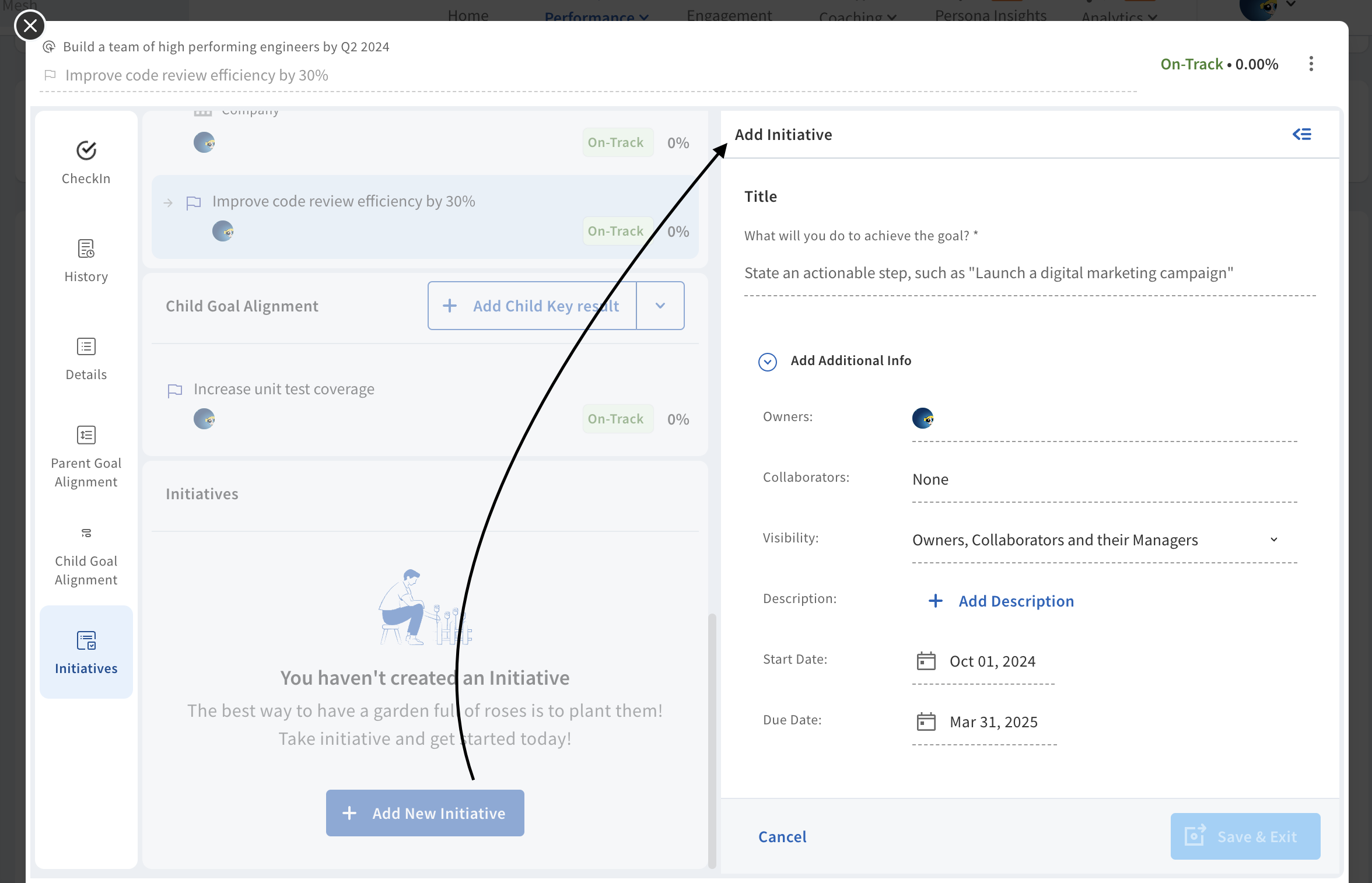1372x883 pixels.
Task: Open the CheckIn sidebar icon
Action: [x=86, y=151]
